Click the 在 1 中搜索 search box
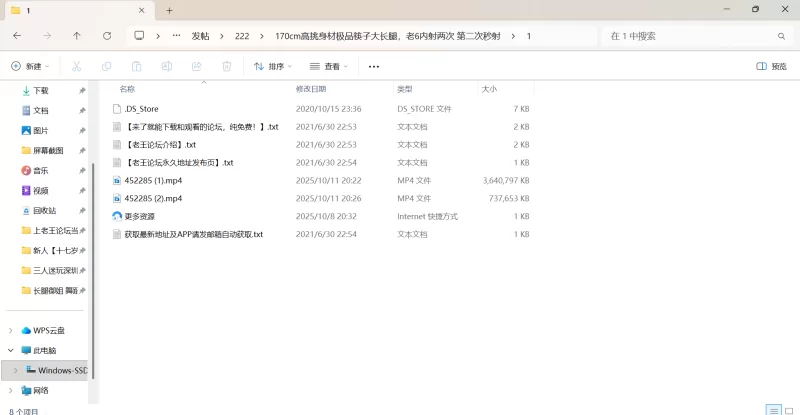This screenshot has height=415, width=800. tap(690, 35)
